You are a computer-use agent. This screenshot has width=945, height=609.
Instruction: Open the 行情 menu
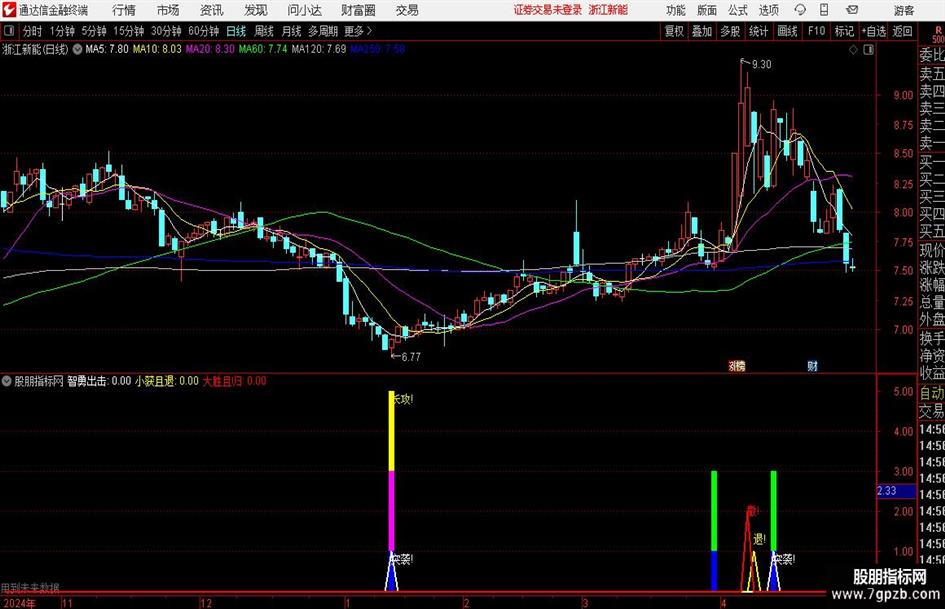124,10
